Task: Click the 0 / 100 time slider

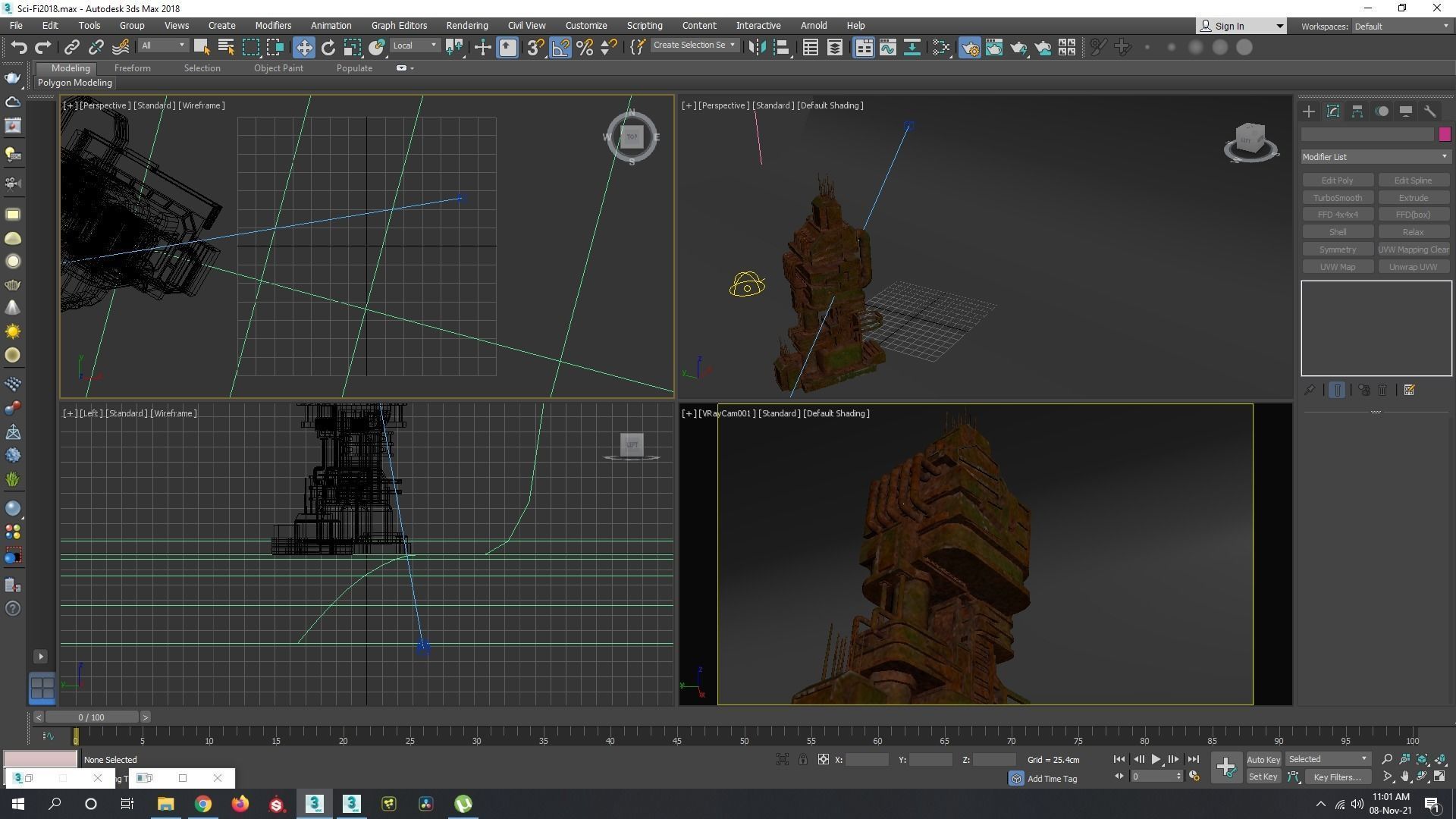Action: 92,717
